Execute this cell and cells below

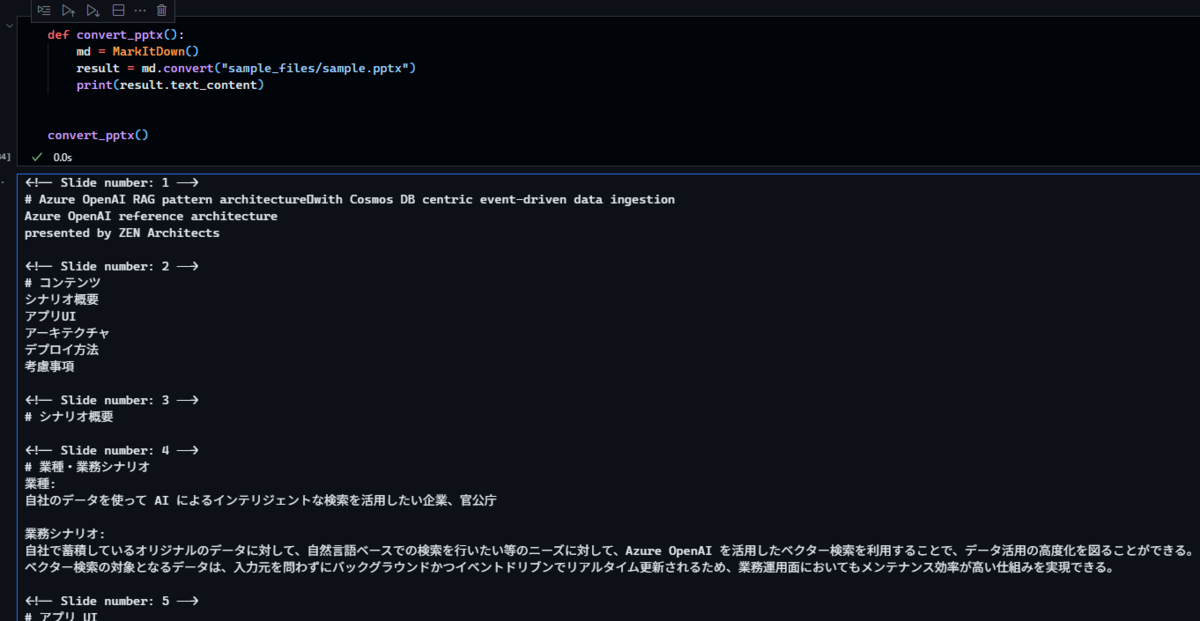(92, 10)
